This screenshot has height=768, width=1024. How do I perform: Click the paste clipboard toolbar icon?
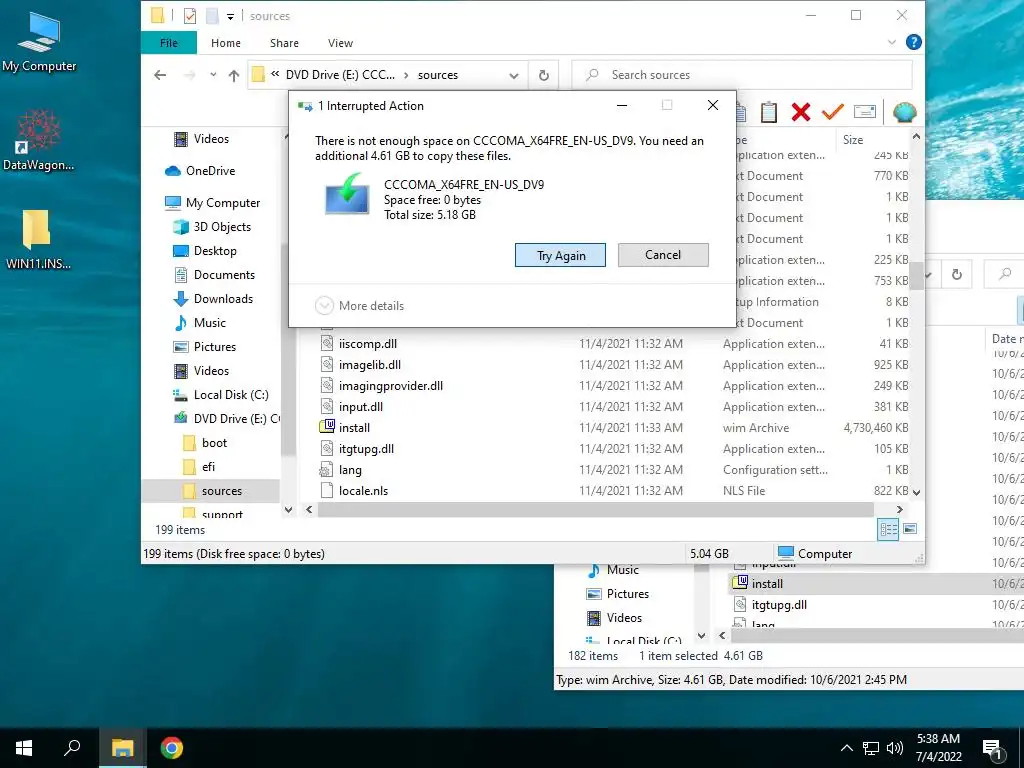point(769,112)
